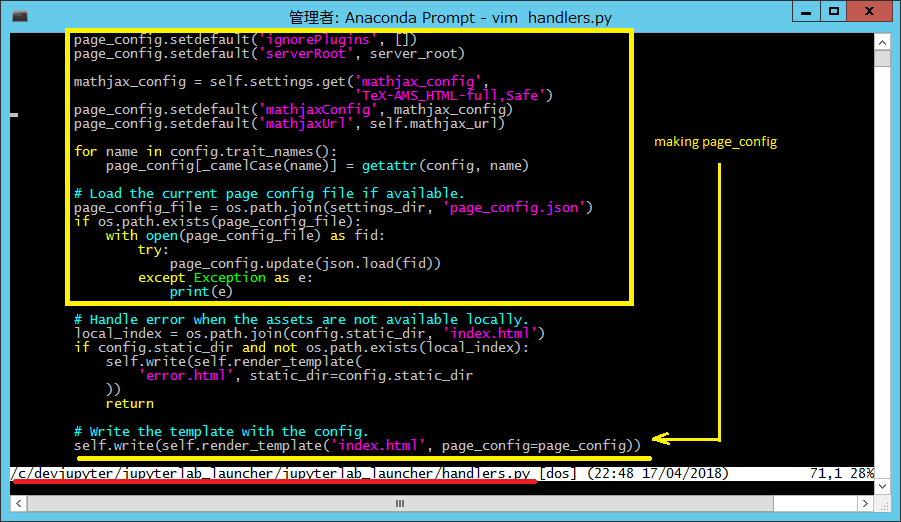
Task: Click 'if os.path.exists(page_config_file):' line
Action: click(217, 221)
